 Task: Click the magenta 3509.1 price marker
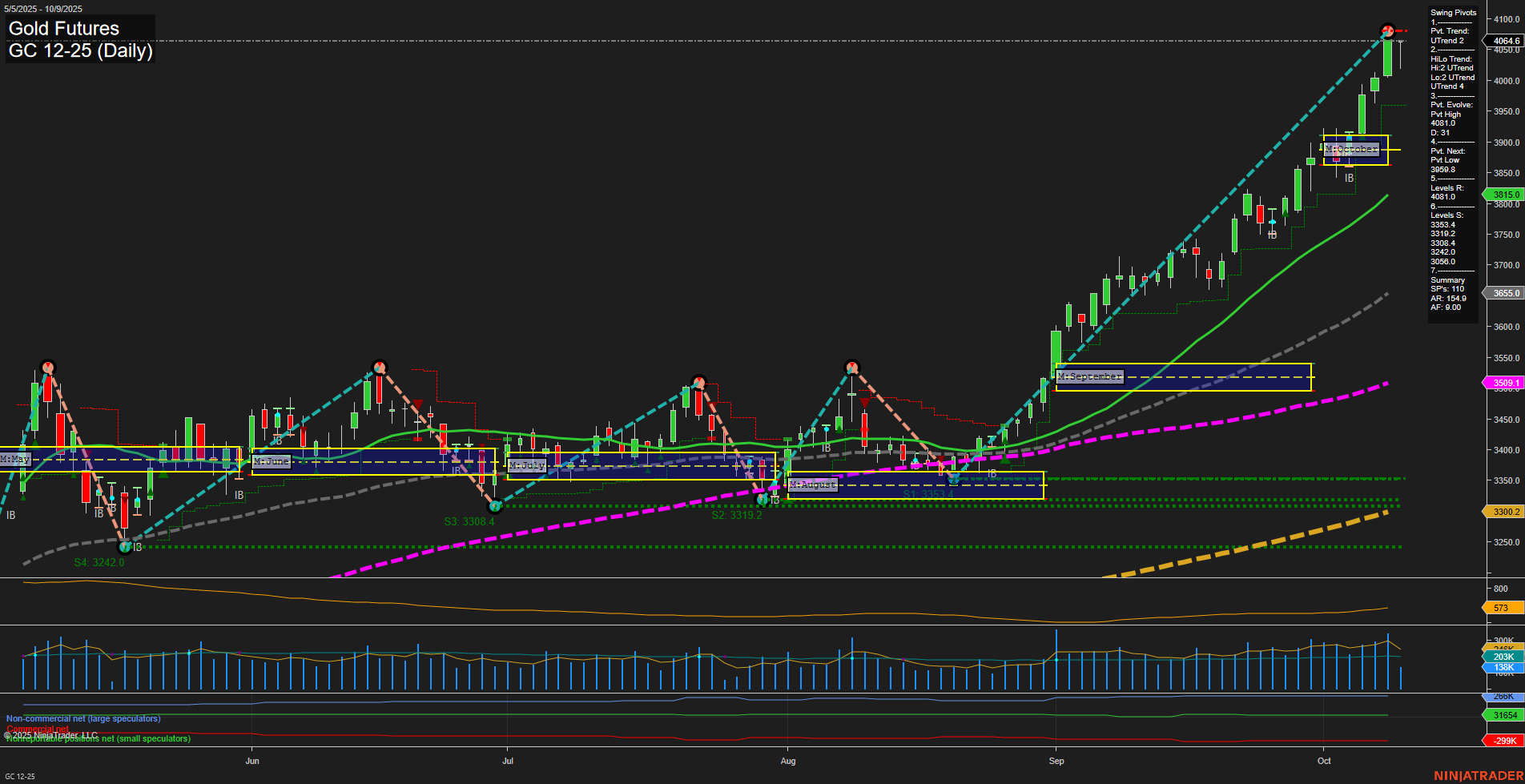tap(1504, 383)
